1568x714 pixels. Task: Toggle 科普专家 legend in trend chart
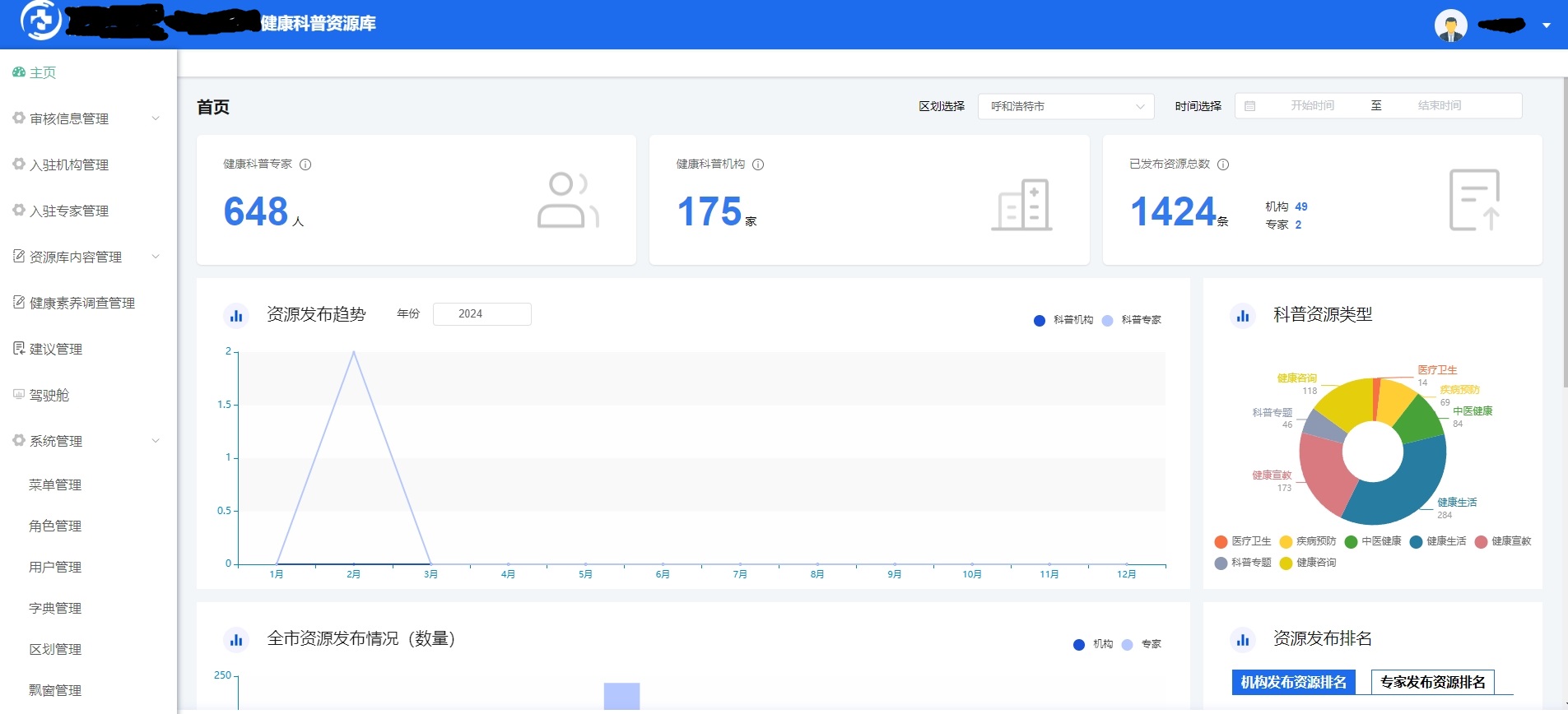1131,320
